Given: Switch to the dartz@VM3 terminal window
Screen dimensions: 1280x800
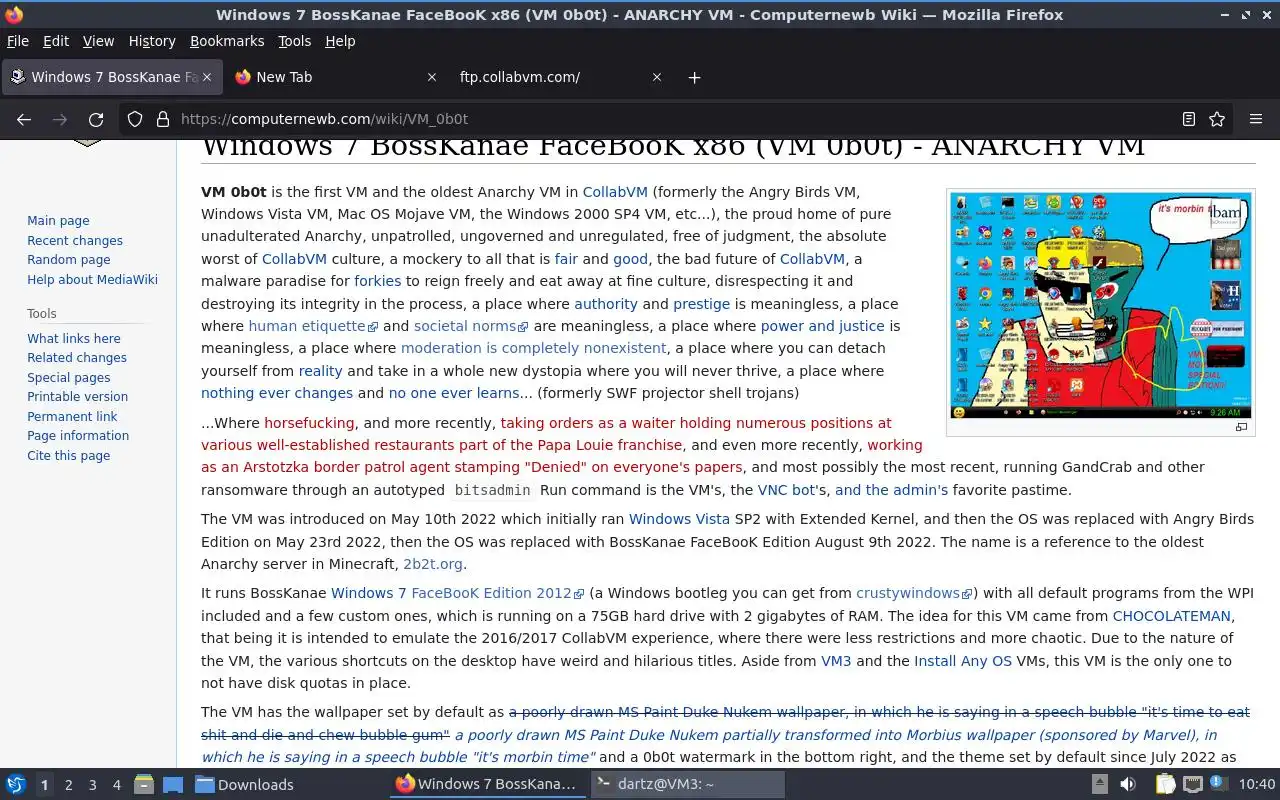Looking at the screenshot, I should (688, 784).
